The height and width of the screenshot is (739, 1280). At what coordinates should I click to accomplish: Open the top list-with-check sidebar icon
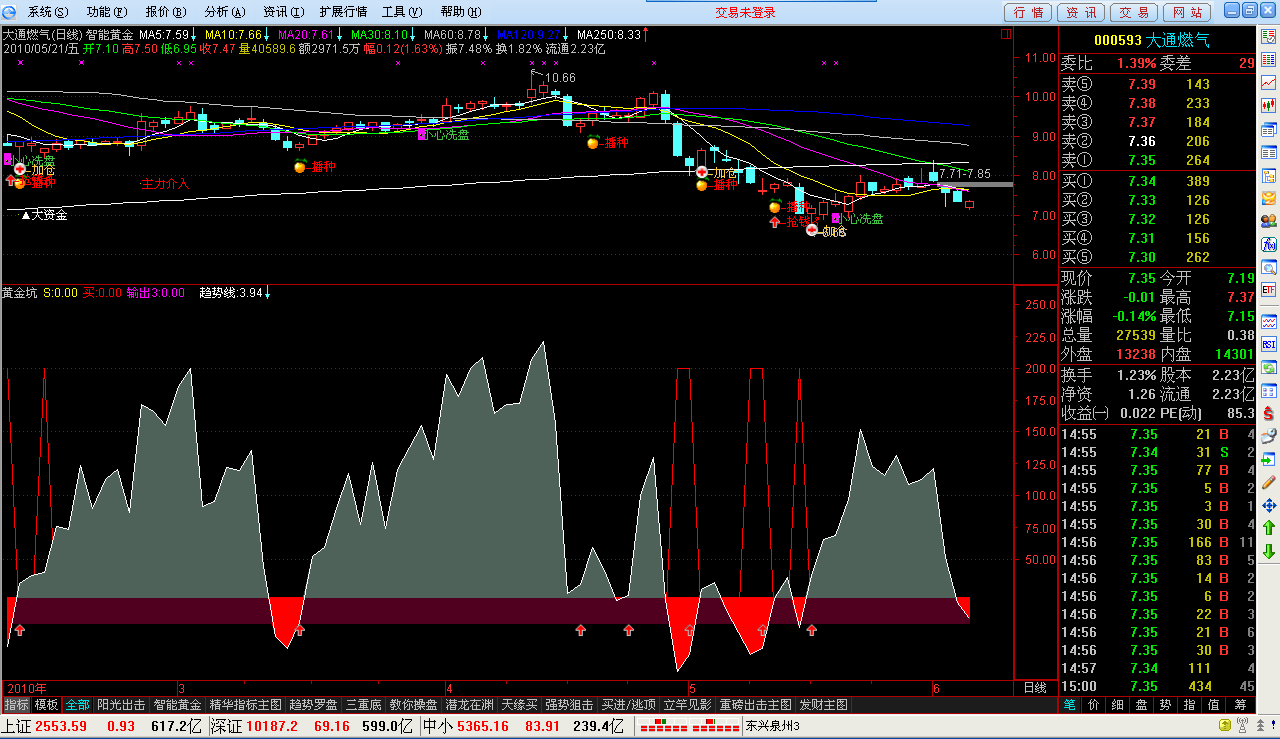(1268, 36)
